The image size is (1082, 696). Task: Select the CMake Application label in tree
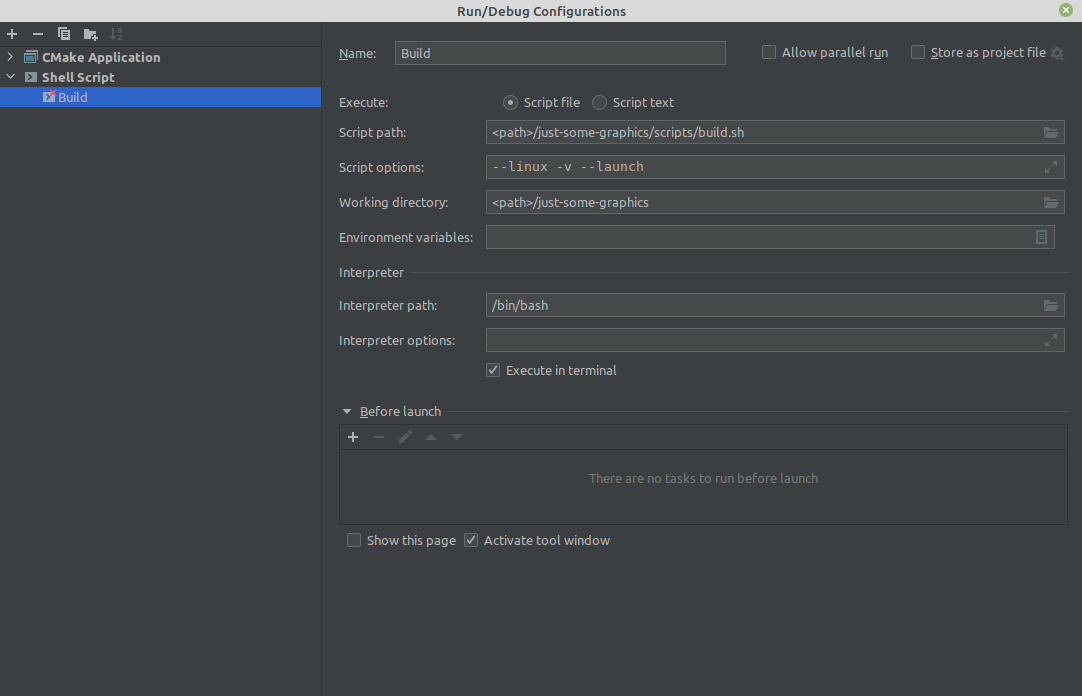(x=101, y=57)
